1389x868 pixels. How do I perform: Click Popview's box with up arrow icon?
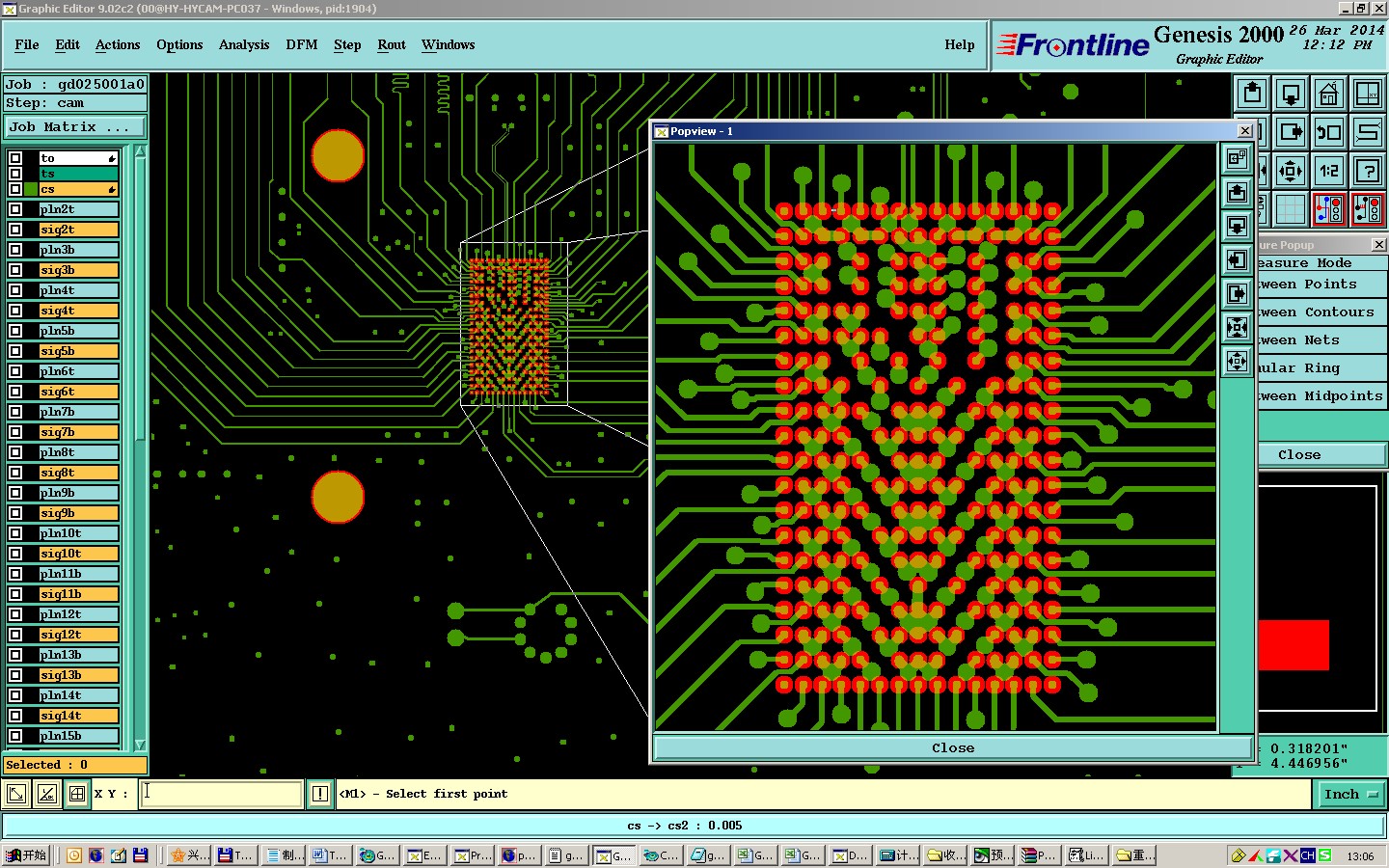tap(1237, 193)
